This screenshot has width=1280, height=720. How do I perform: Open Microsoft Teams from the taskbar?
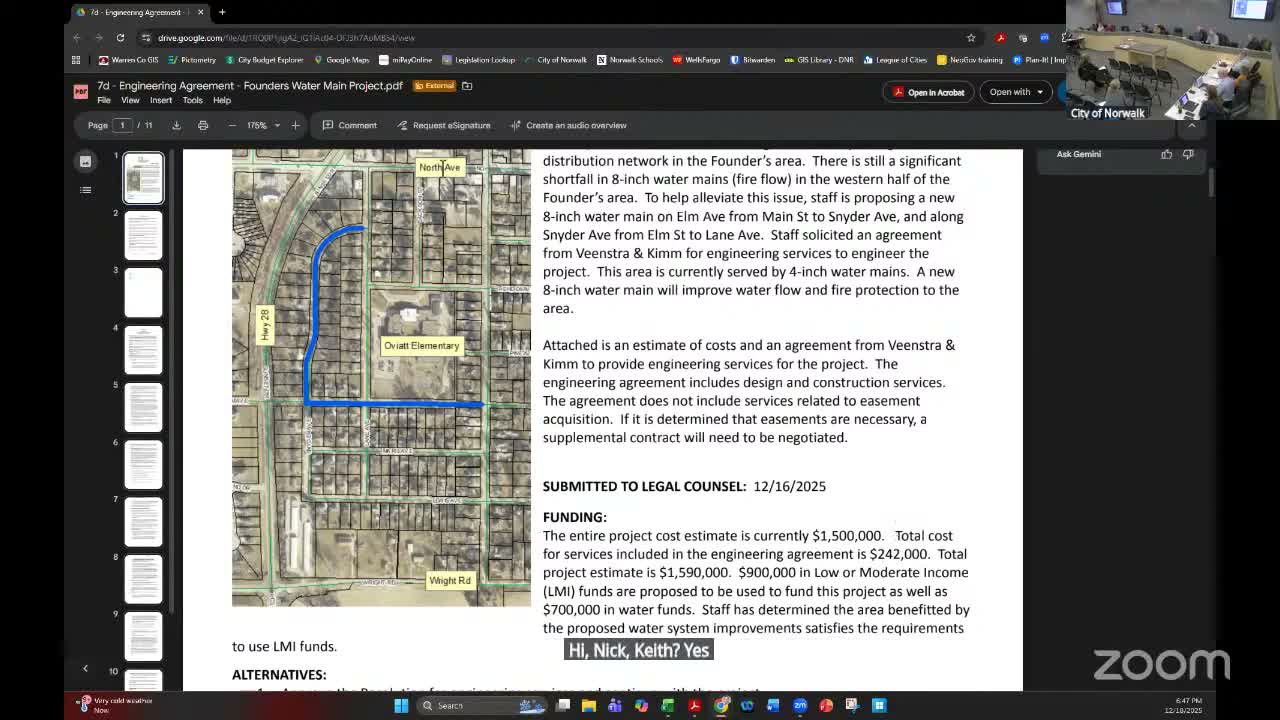(615, 706)
